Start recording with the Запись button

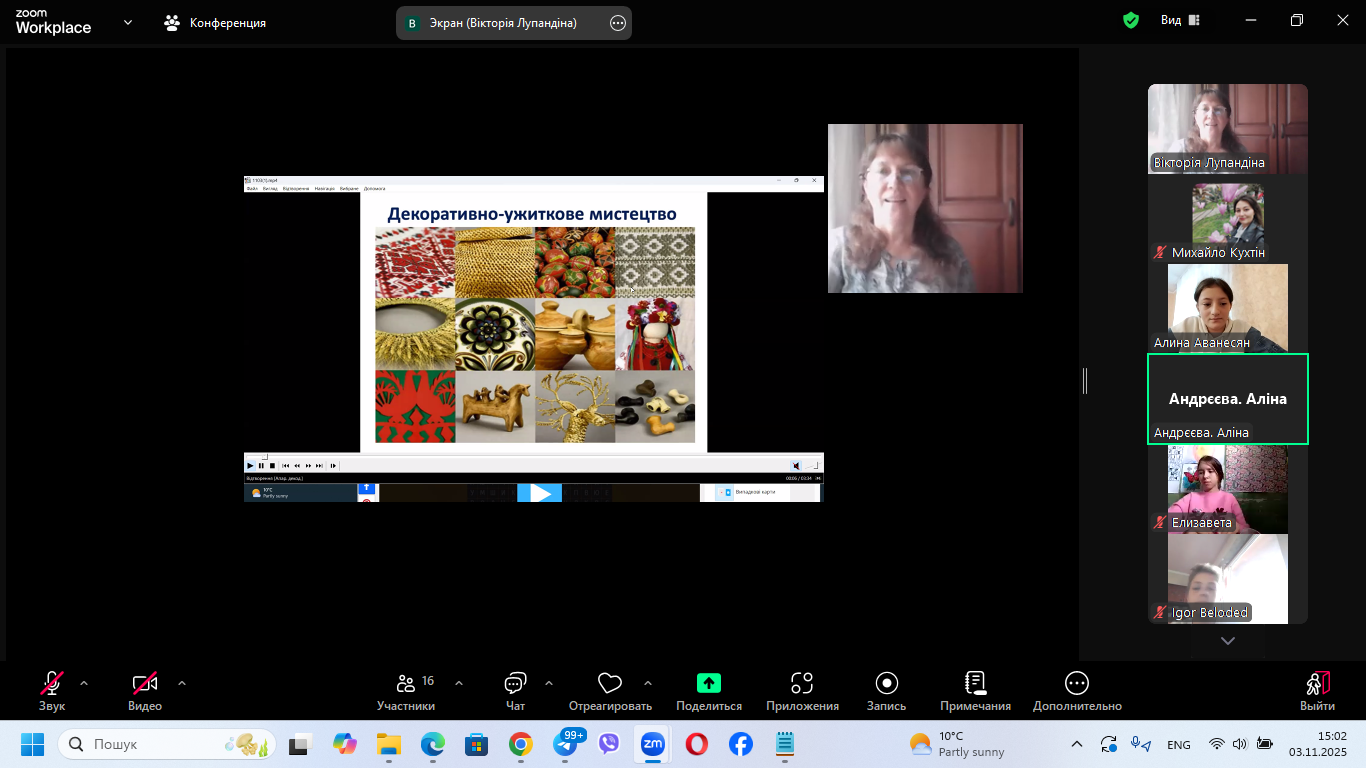[x=886, y=690]
